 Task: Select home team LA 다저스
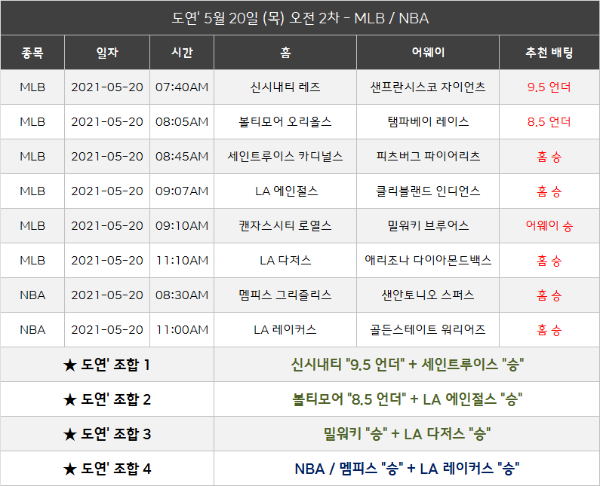[285, 261]
